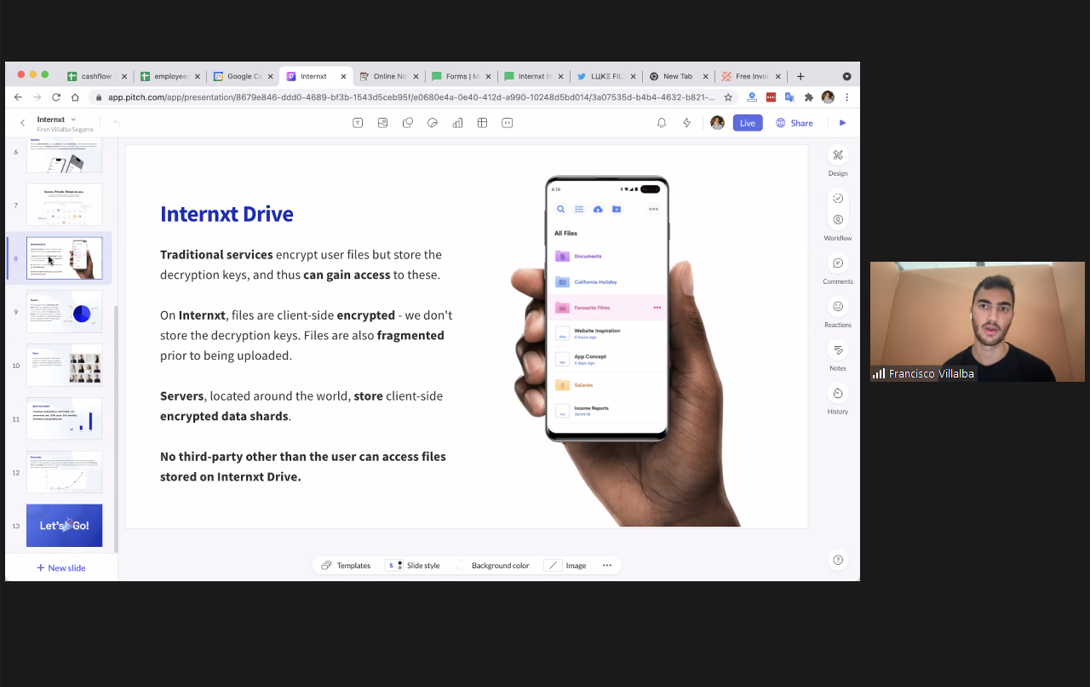The width and height of the screenshot is (1091, 687).
Task: Open the Design panel
Action: coord(838,161)
